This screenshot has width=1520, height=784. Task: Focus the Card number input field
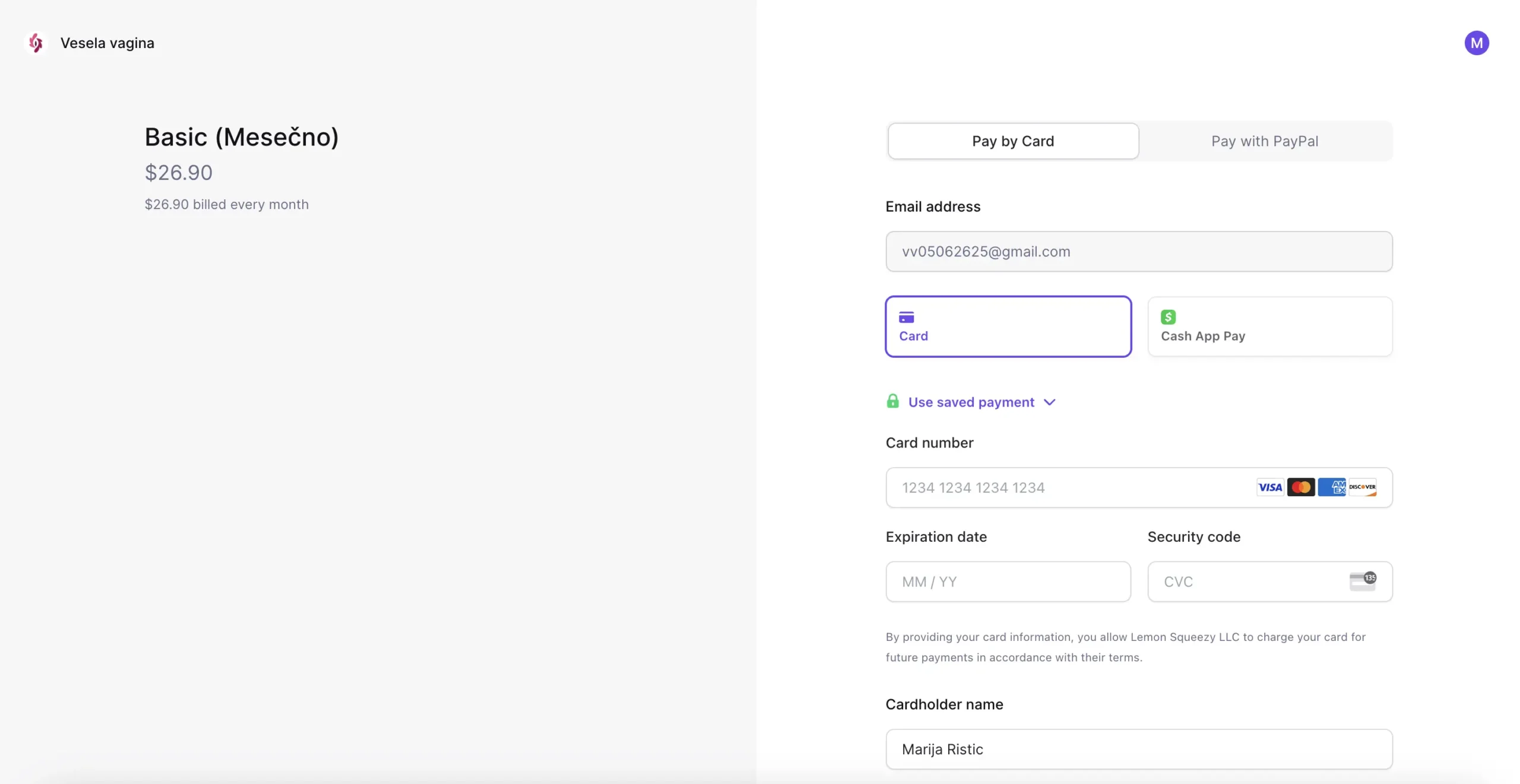(x=1139, y=487)
